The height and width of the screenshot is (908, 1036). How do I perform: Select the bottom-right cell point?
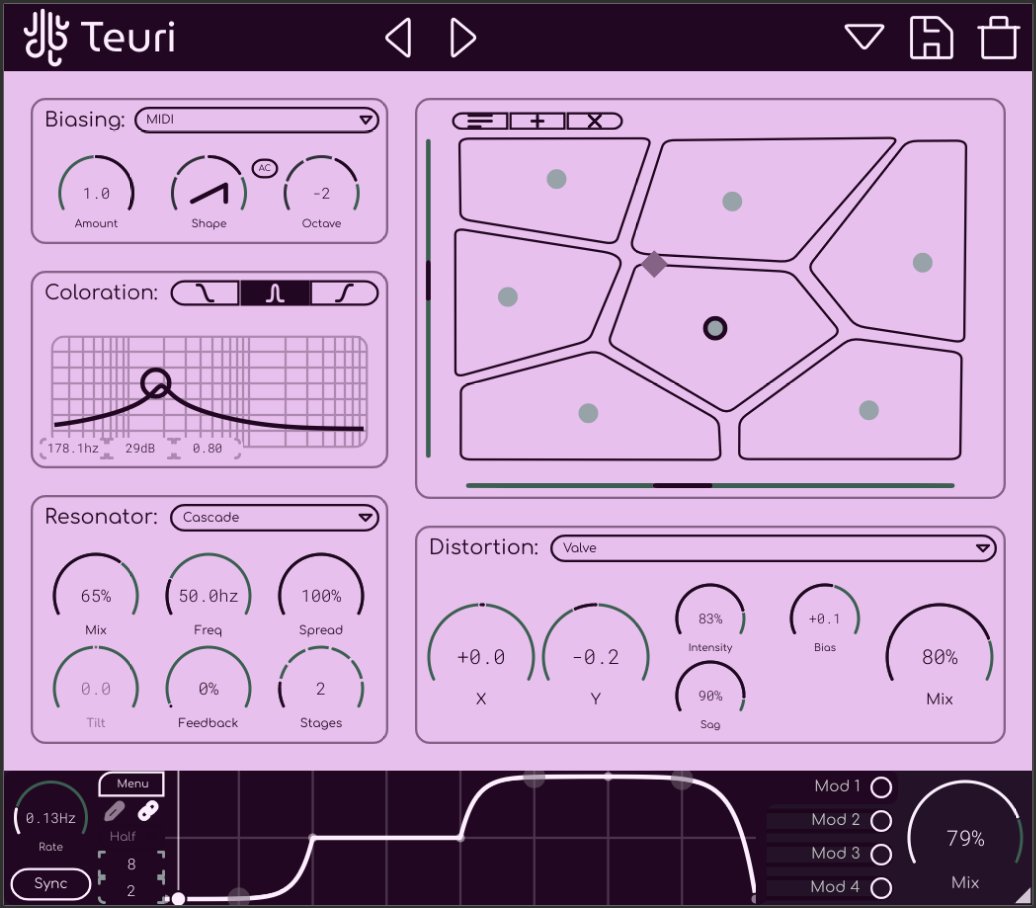pyautogui.click(x=868, y=410)
